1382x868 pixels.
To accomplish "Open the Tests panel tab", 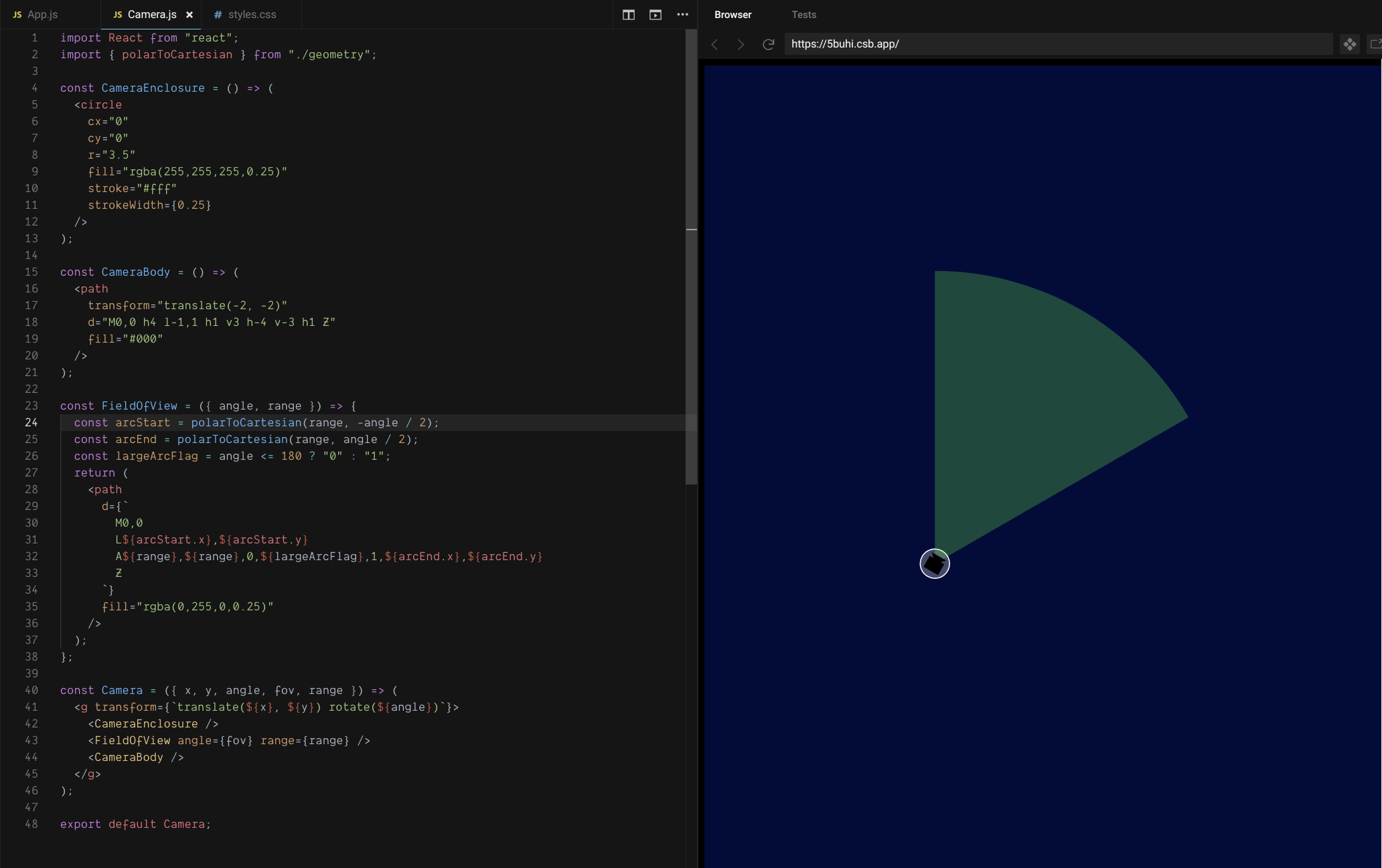I will pos(803,15).
